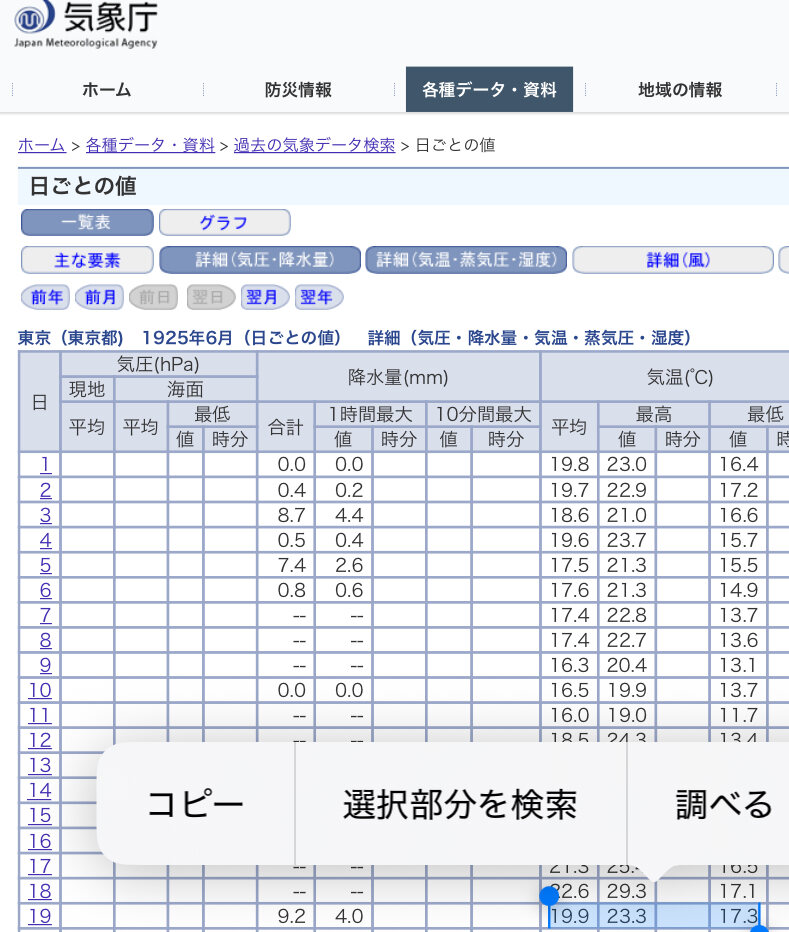The height and width of the screenshot is (932, 789).
Task: Select 詳細(気温・蒸気圧・湿度) detail button
Action: pos(466,260)
